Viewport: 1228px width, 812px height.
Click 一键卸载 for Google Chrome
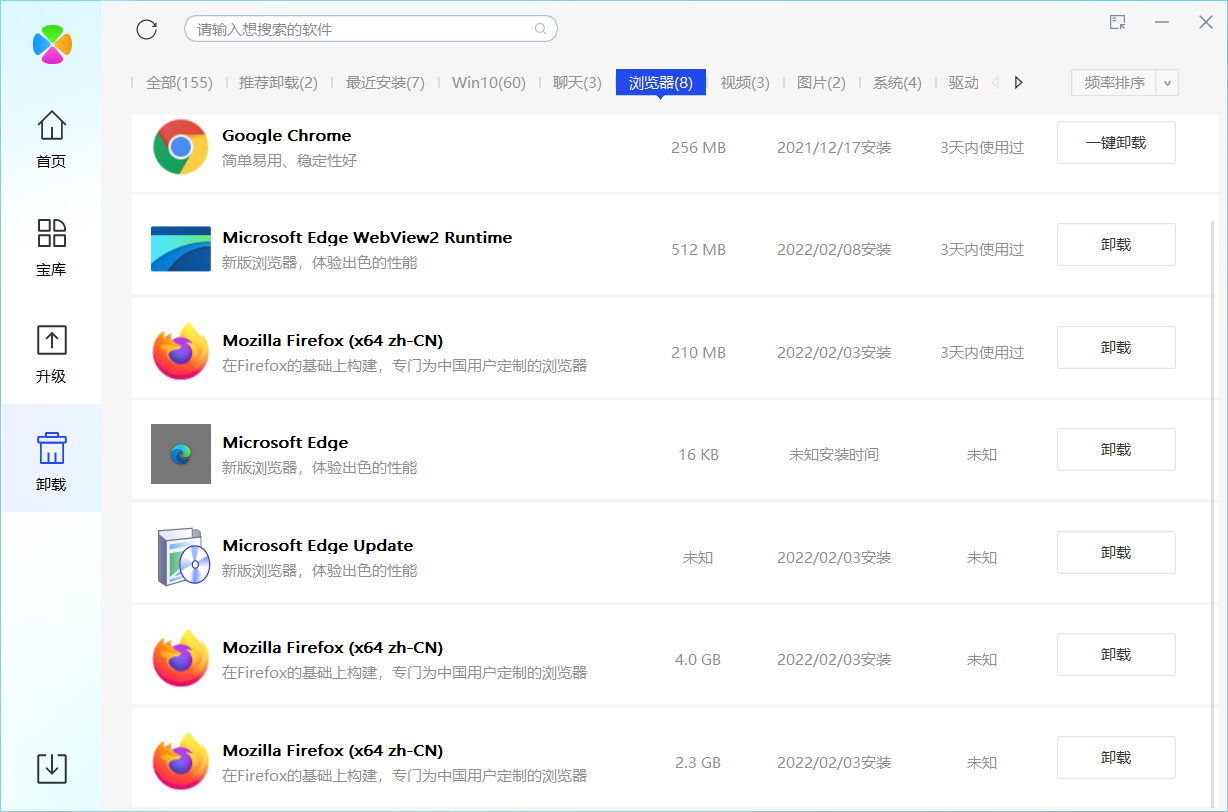1116,143
